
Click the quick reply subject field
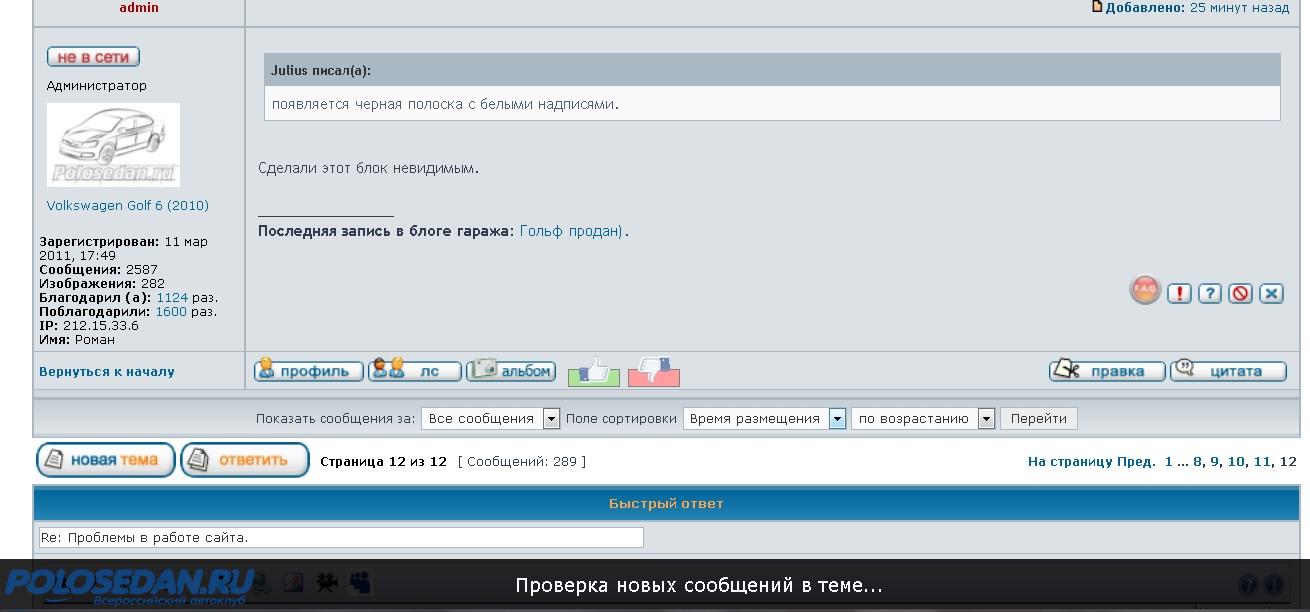click(x=341, y=538)
